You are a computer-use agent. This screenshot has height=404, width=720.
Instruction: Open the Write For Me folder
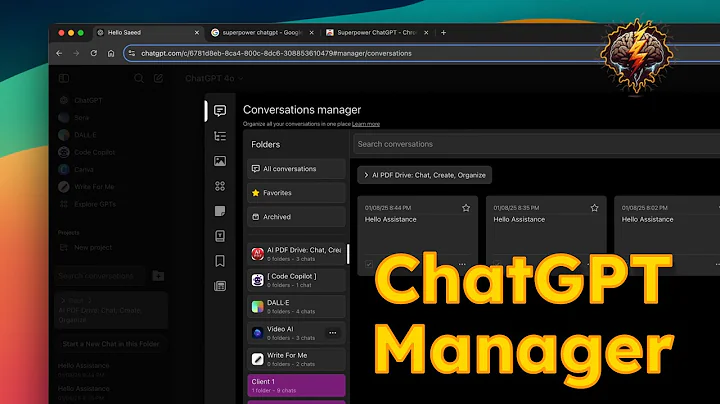296,359
